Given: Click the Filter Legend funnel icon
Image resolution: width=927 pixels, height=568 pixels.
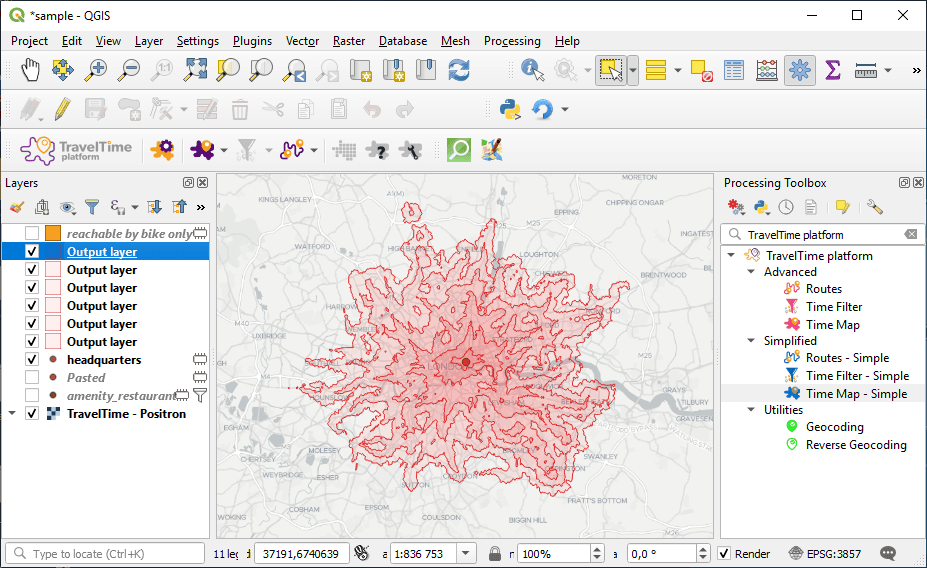Looking at the screenshot, I should pyautogui.click(x=92, y=207).
